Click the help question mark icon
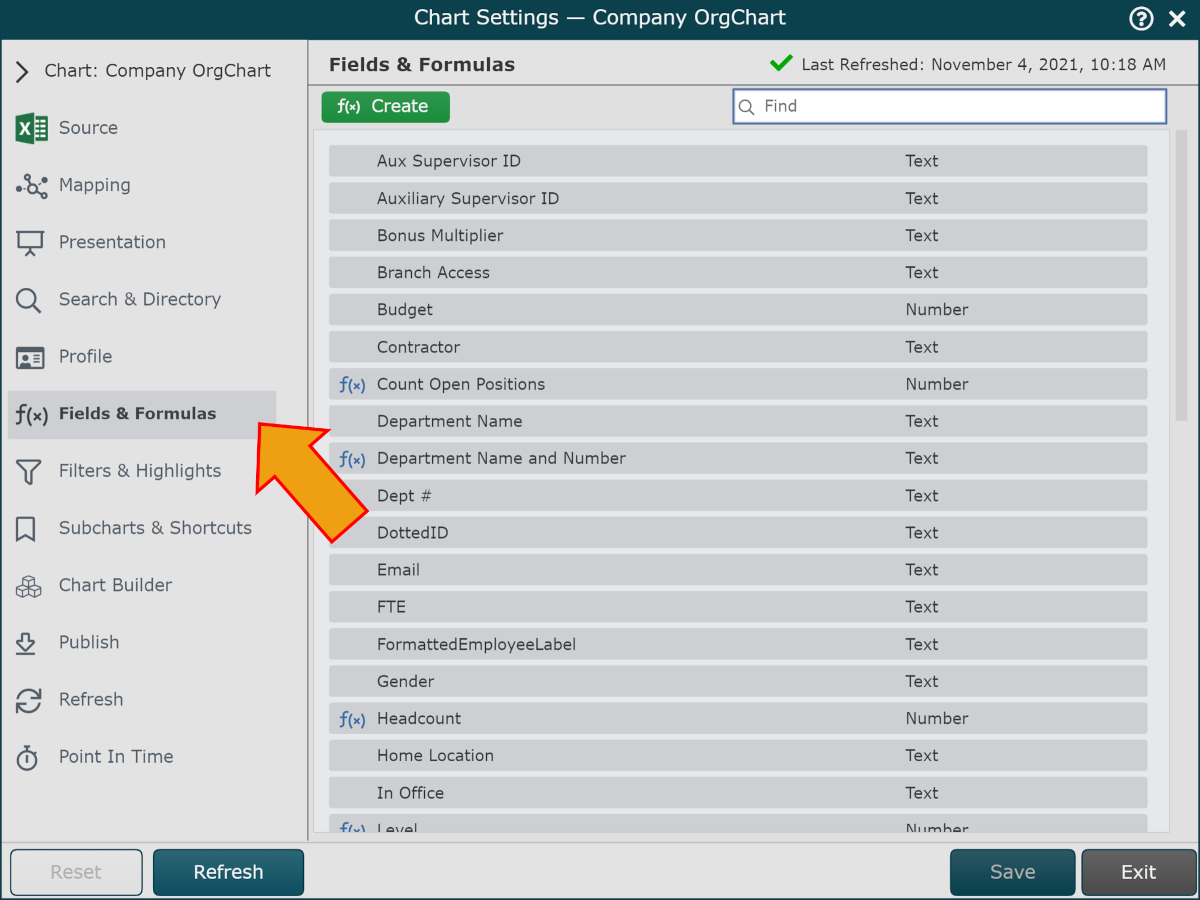1200x900 pixels. (1141, 18)
